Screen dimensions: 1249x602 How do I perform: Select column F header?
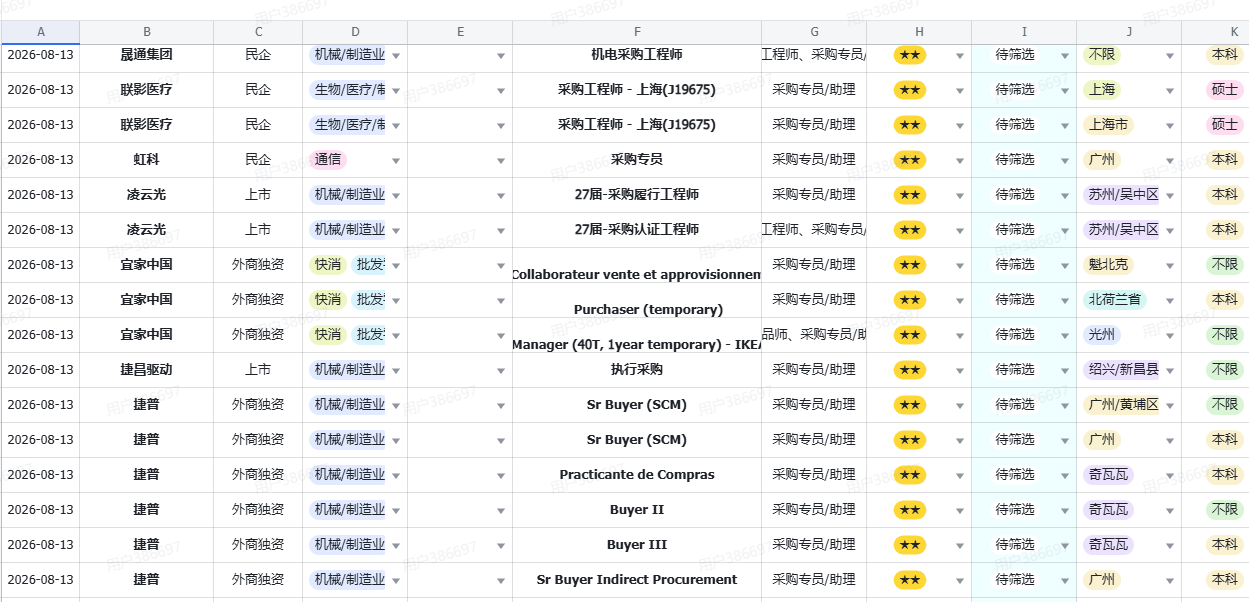(637, 32)
